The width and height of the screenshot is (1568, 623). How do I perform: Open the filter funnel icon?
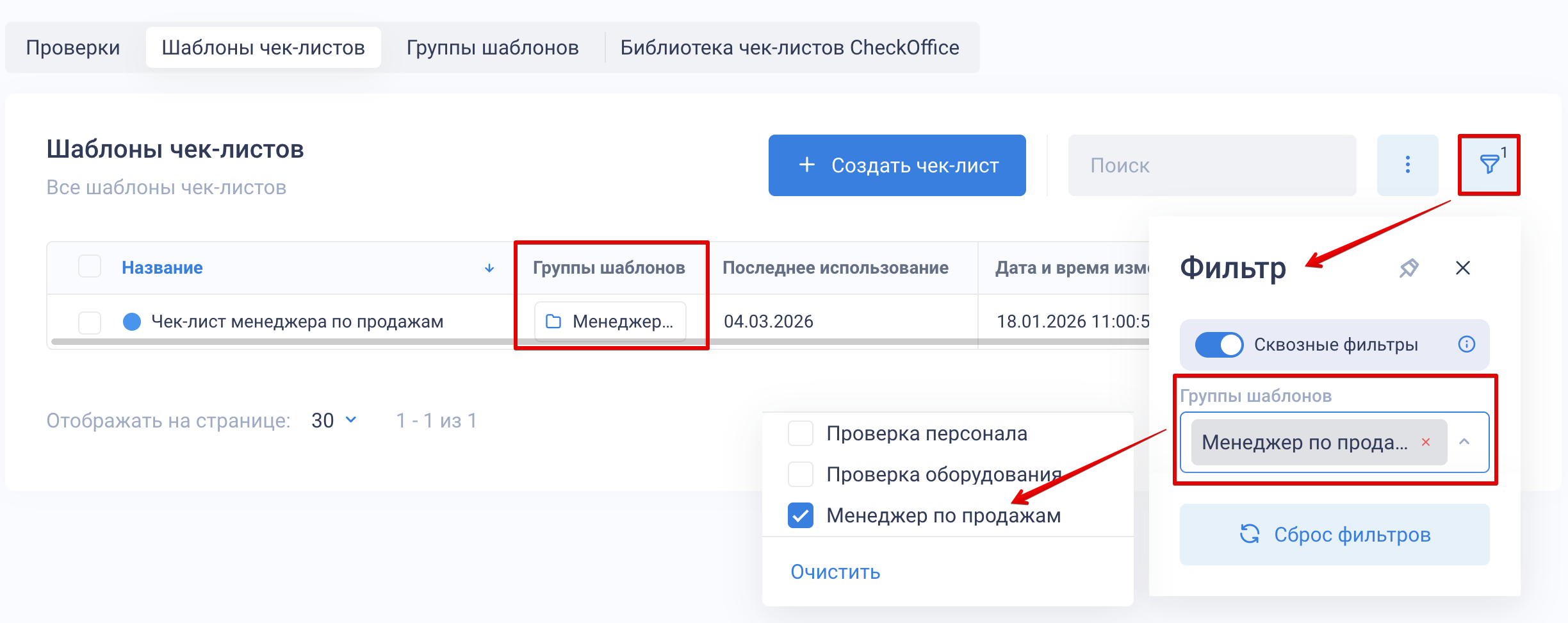(x=1489, y=165)
